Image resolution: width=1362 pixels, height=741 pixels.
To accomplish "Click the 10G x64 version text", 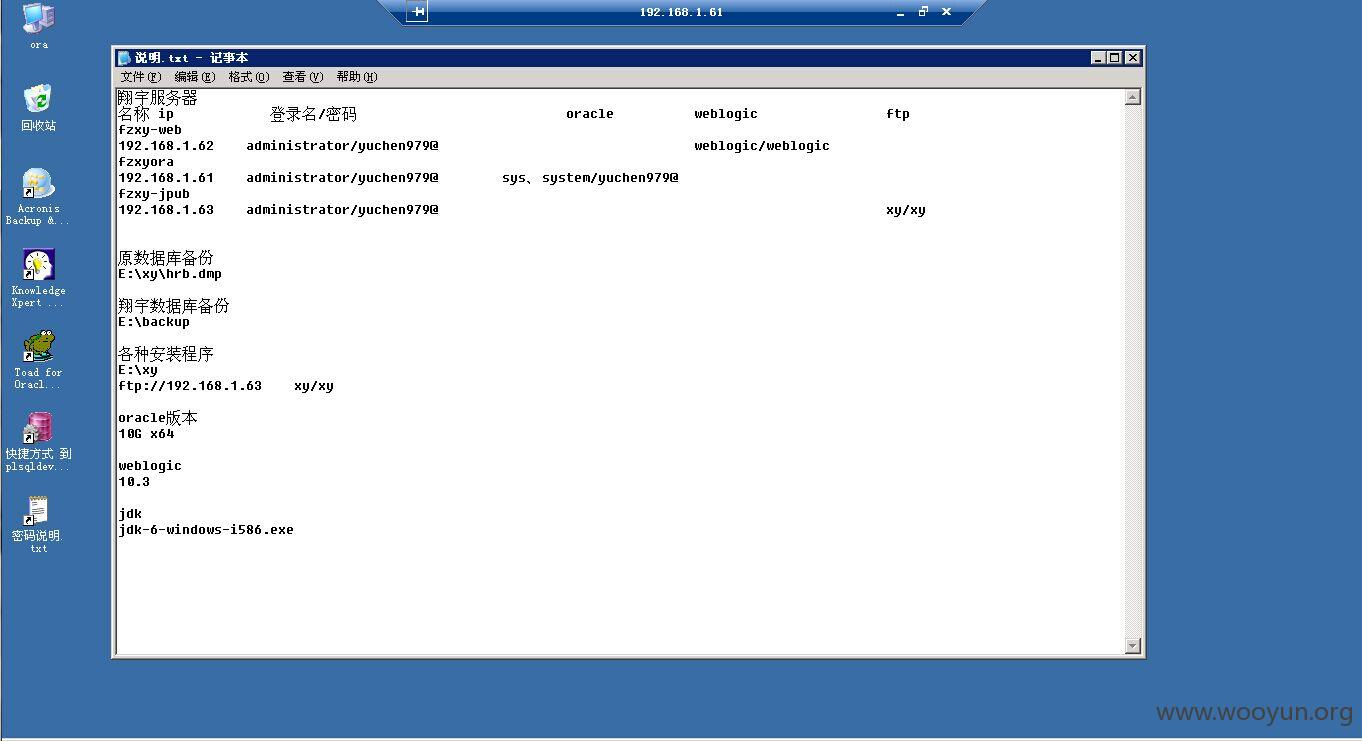I will point(146,434).
